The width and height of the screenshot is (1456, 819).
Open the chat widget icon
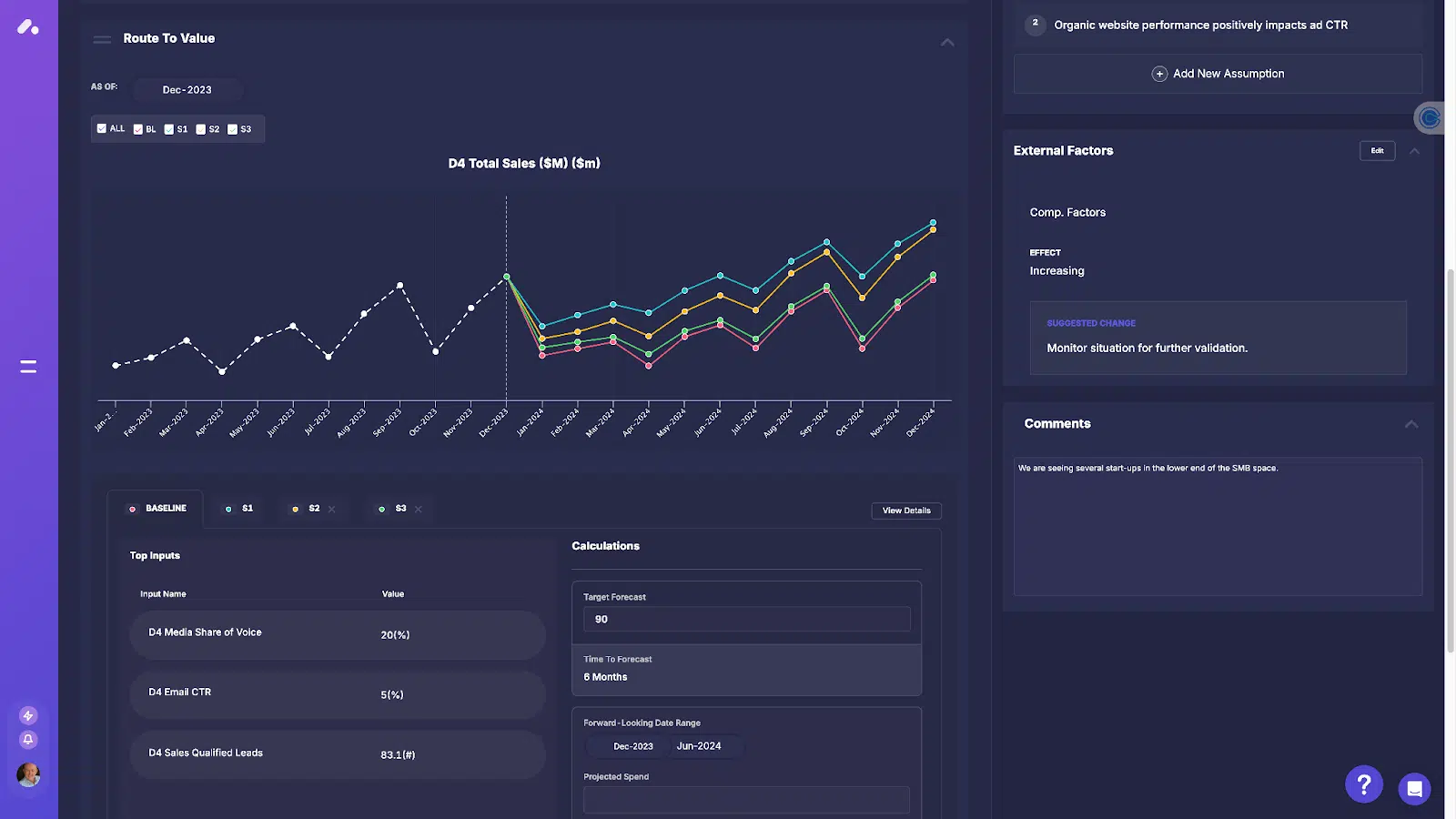(1415, 789)
